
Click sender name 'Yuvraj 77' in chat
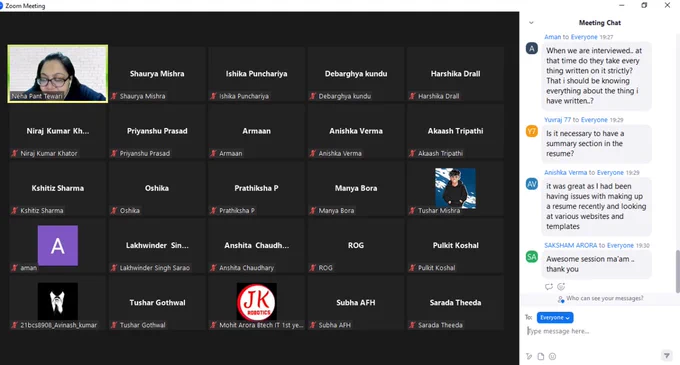click(x=557, y=120)
